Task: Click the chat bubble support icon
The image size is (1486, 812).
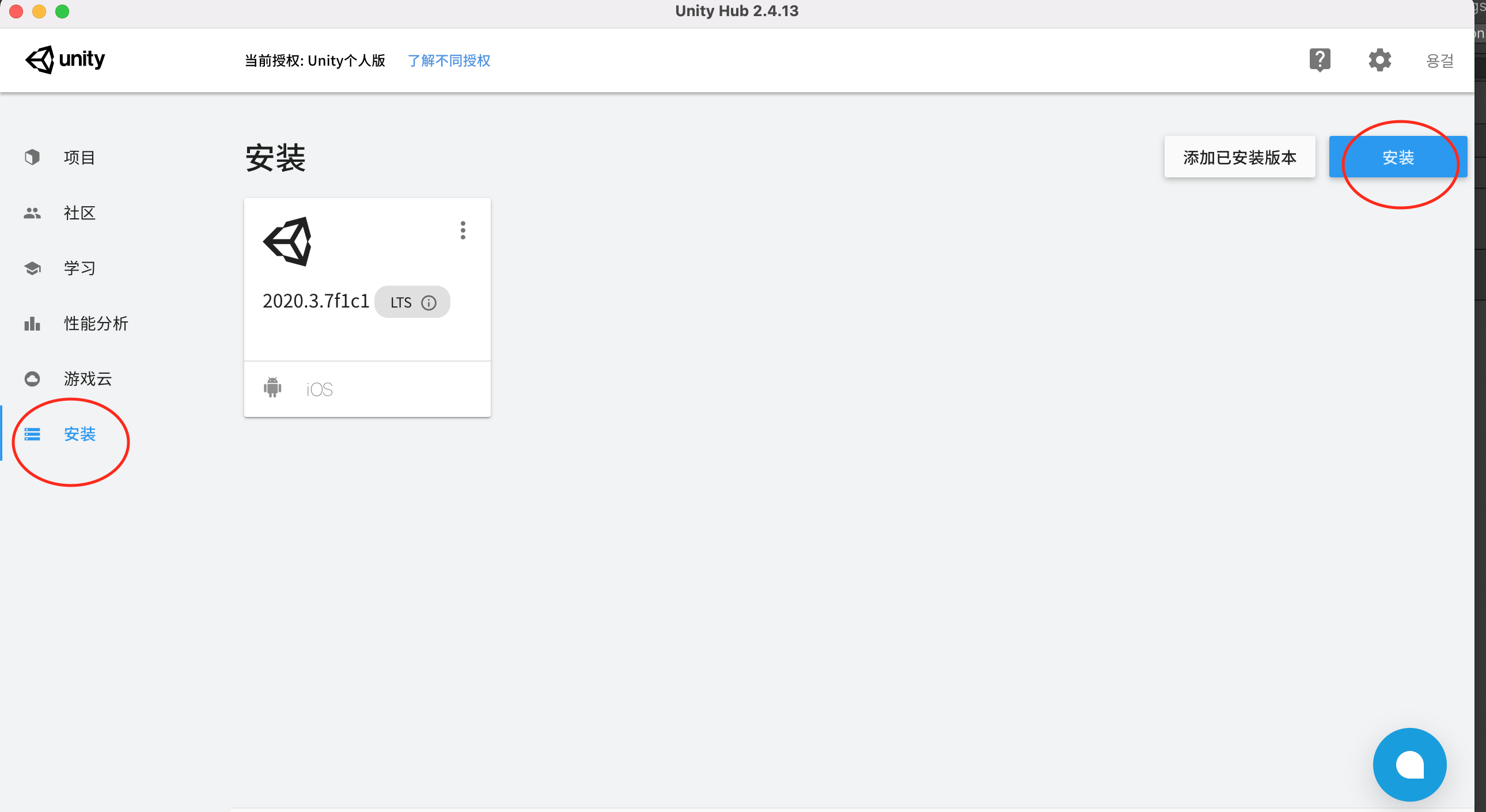Action: 1409,764
